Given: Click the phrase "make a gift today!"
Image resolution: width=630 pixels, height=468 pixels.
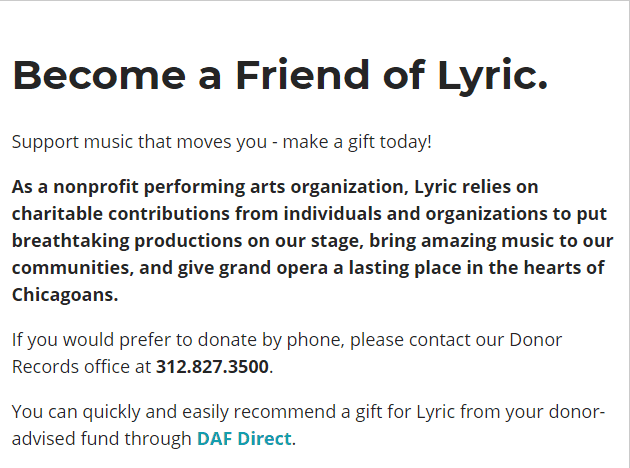Looking at the screenshot, I should pos(357,142).
